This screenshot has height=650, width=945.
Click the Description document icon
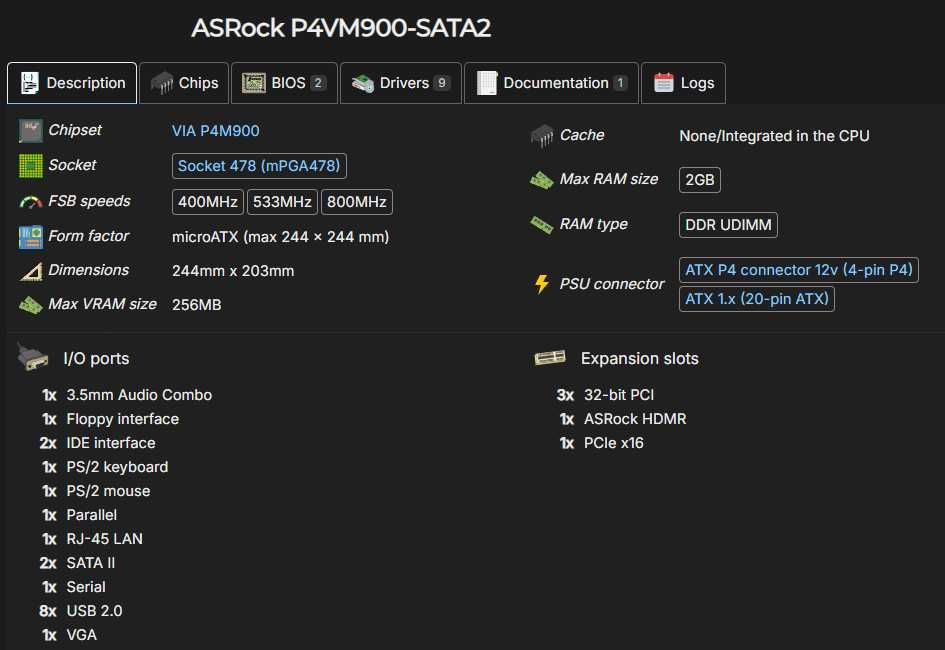pos(29,83)
